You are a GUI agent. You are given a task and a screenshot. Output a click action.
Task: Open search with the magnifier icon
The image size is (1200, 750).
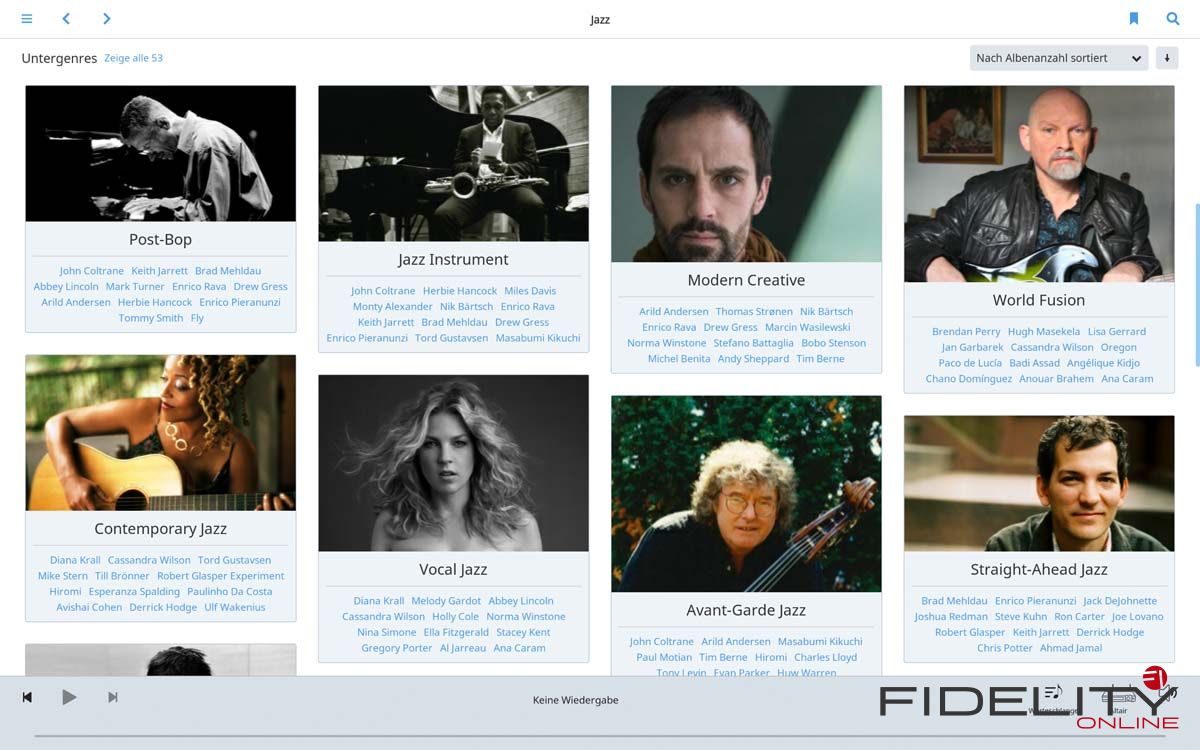tap(1173, 19)
